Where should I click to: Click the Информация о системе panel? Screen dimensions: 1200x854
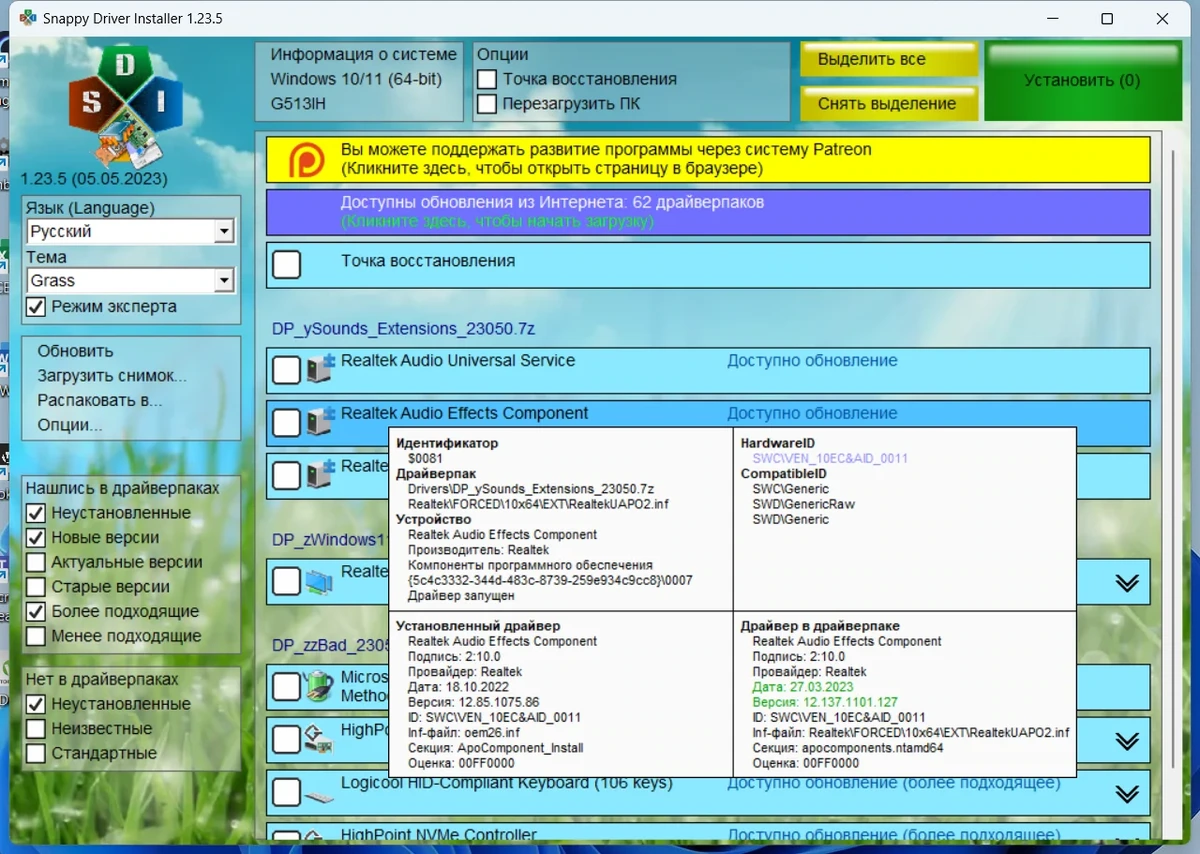[360, 81]
